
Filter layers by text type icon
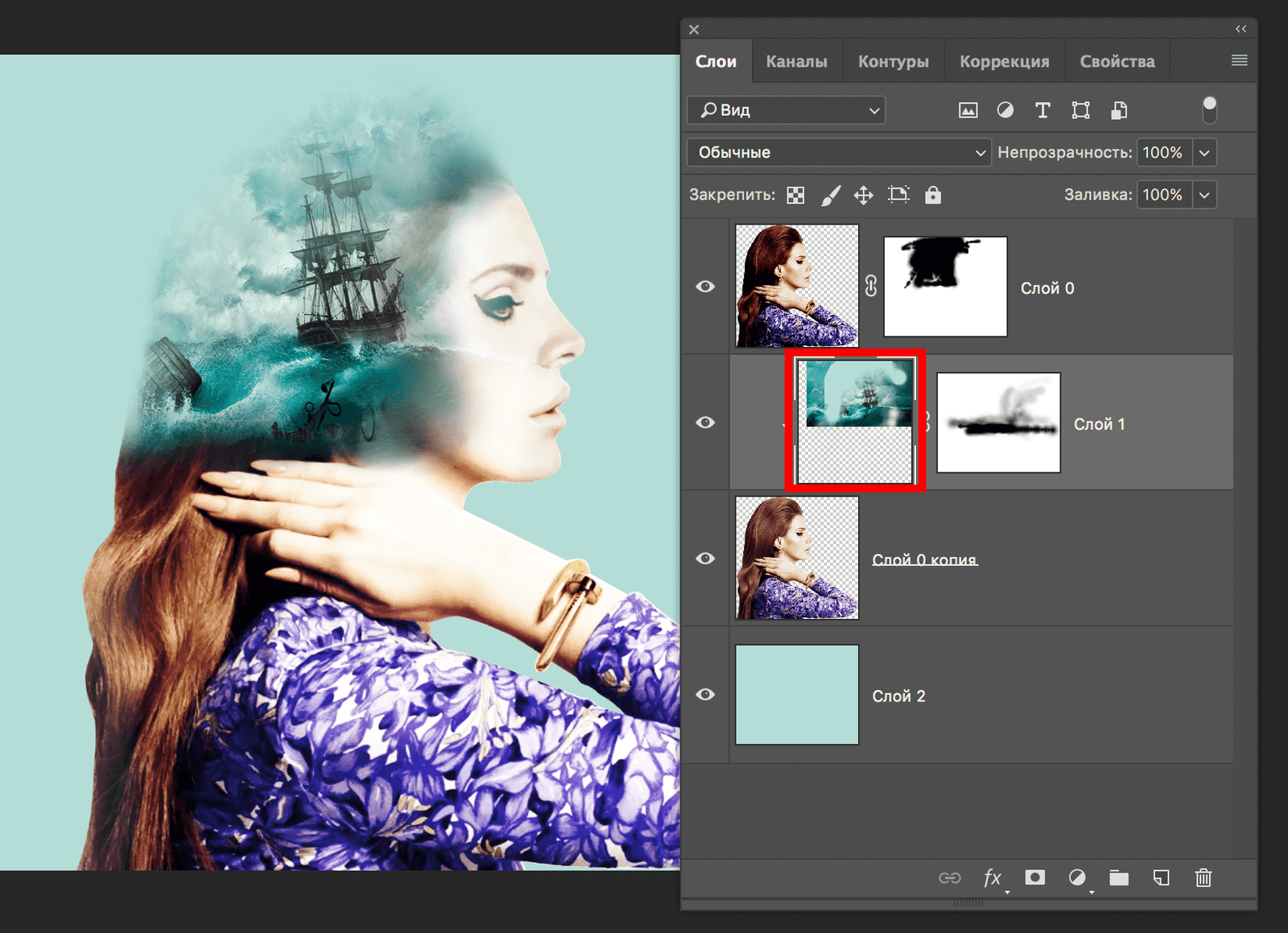click(1042, 110)
